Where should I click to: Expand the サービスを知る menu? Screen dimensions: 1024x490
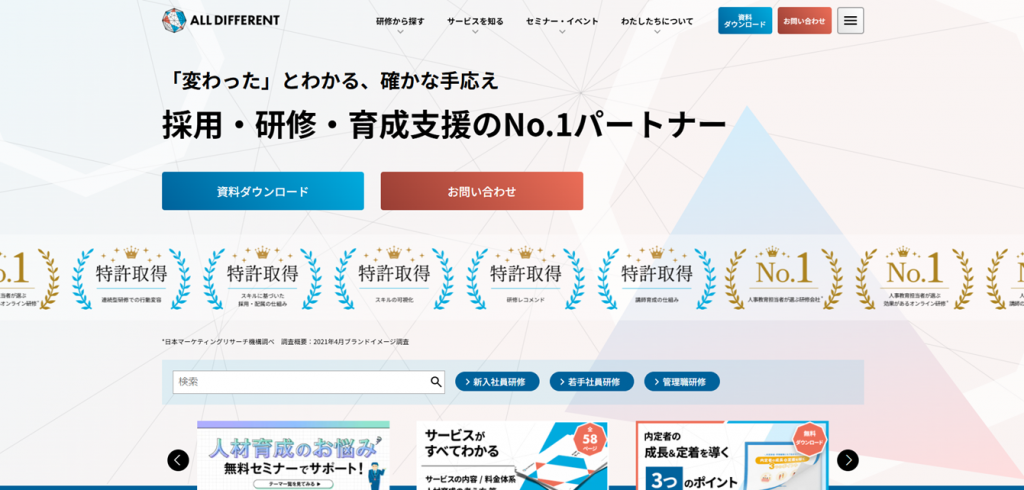point(475,24)
